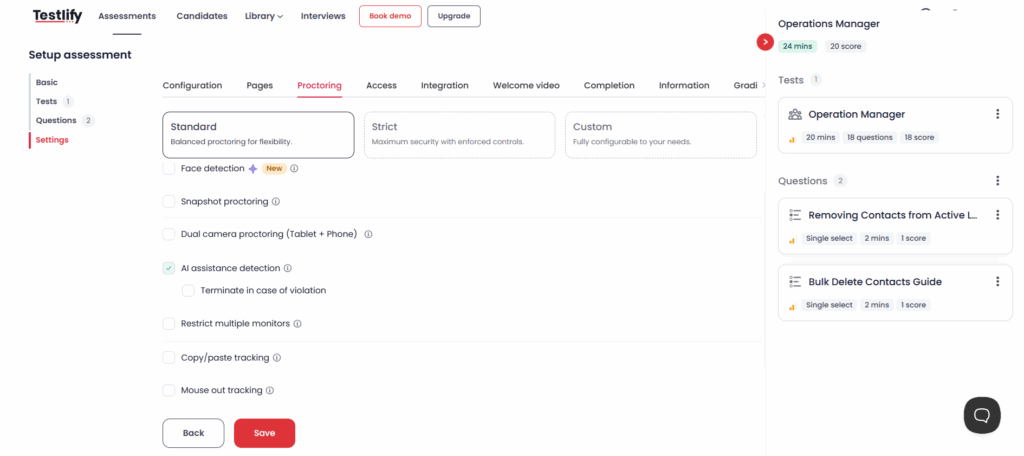Switch to the Completion tab
The width and height of the screenshot is (1024, 456).
coord(609,86)
